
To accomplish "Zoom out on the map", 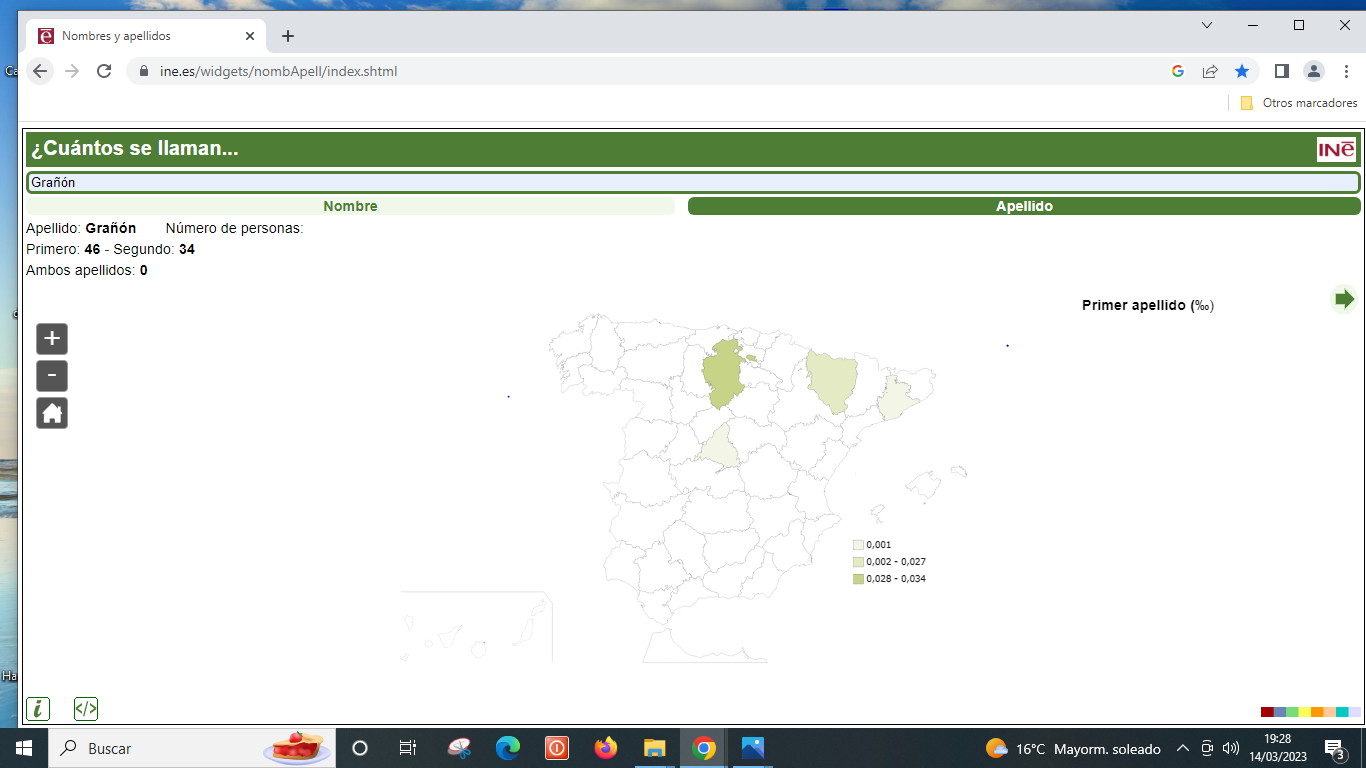I will point(52,376).
